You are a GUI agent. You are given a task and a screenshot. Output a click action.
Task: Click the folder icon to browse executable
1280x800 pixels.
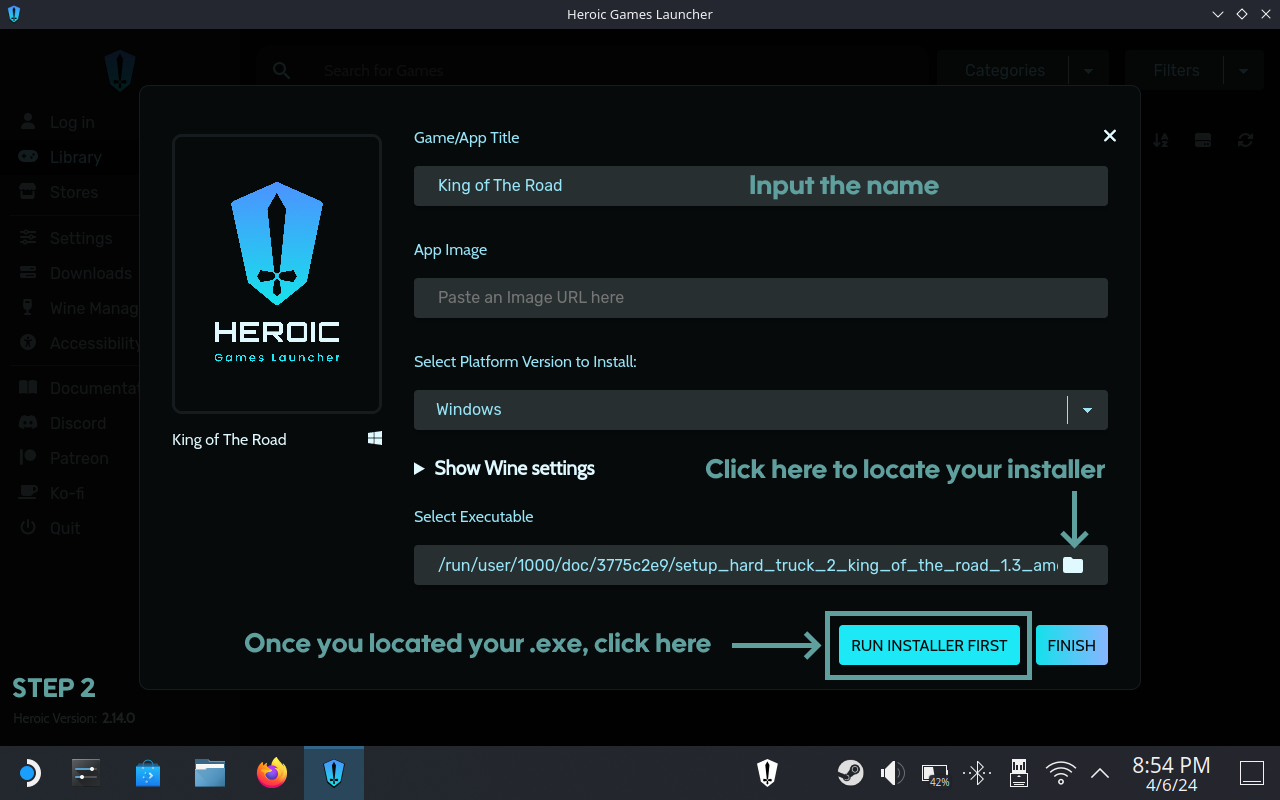(x=1073, y=565)
